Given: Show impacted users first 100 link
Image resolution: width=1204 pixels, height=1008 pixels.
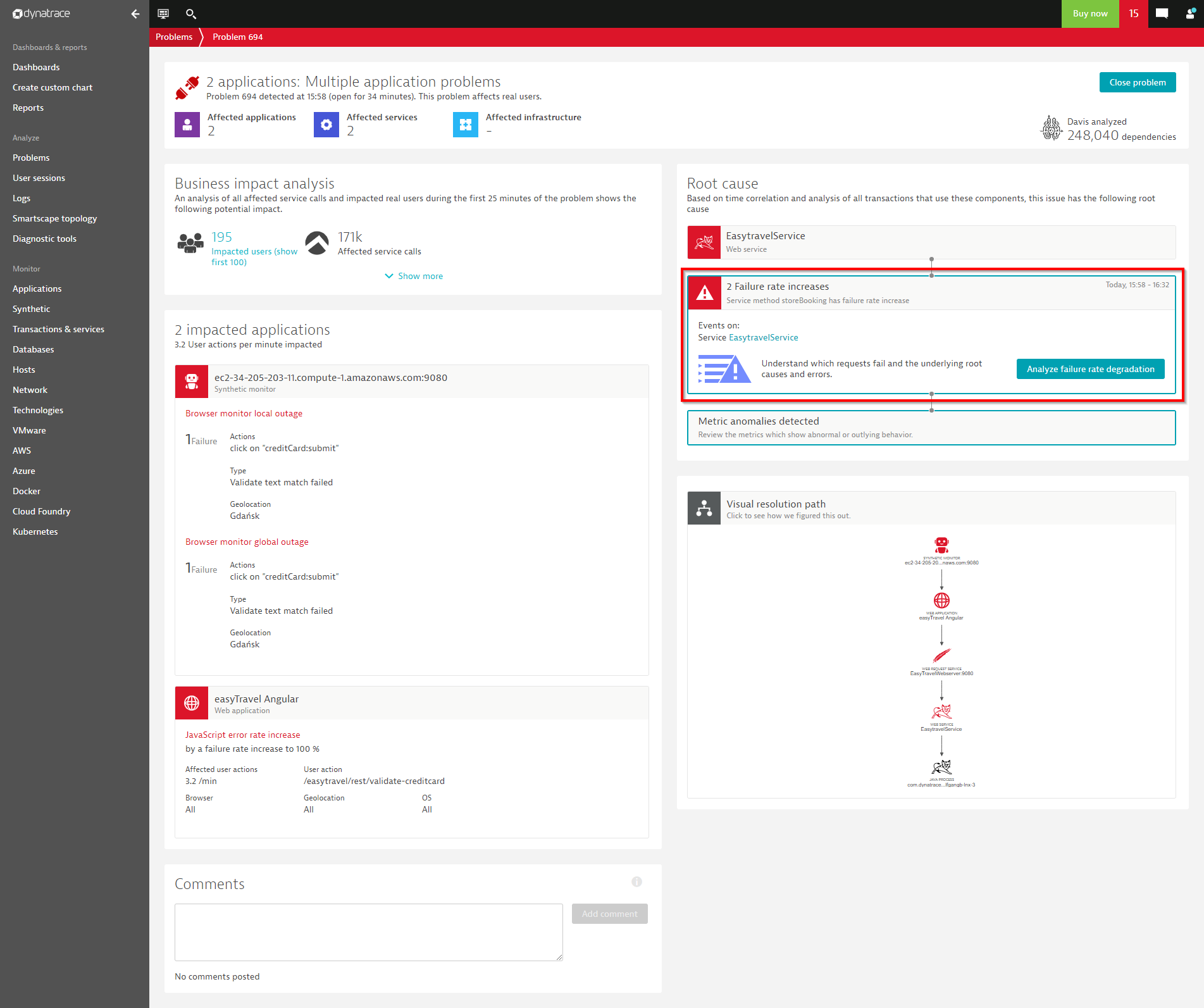Looking at the screenshot, I should pos(254,256).
